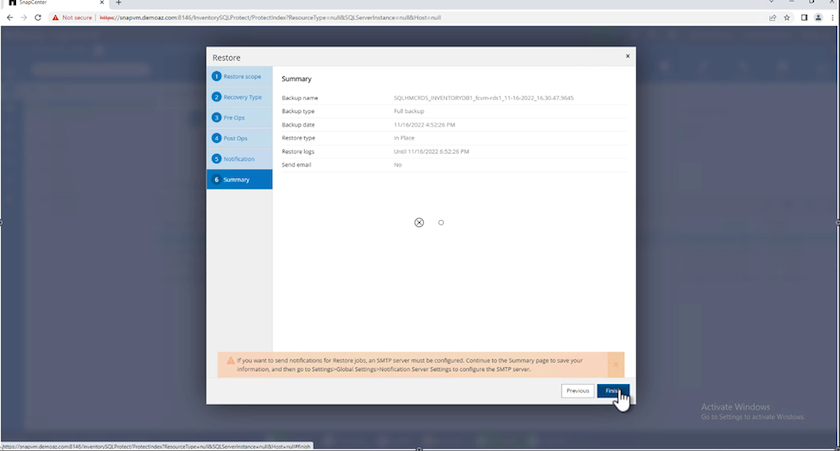
Task: Go forward in browser history
Action: [x=24, y=18]
